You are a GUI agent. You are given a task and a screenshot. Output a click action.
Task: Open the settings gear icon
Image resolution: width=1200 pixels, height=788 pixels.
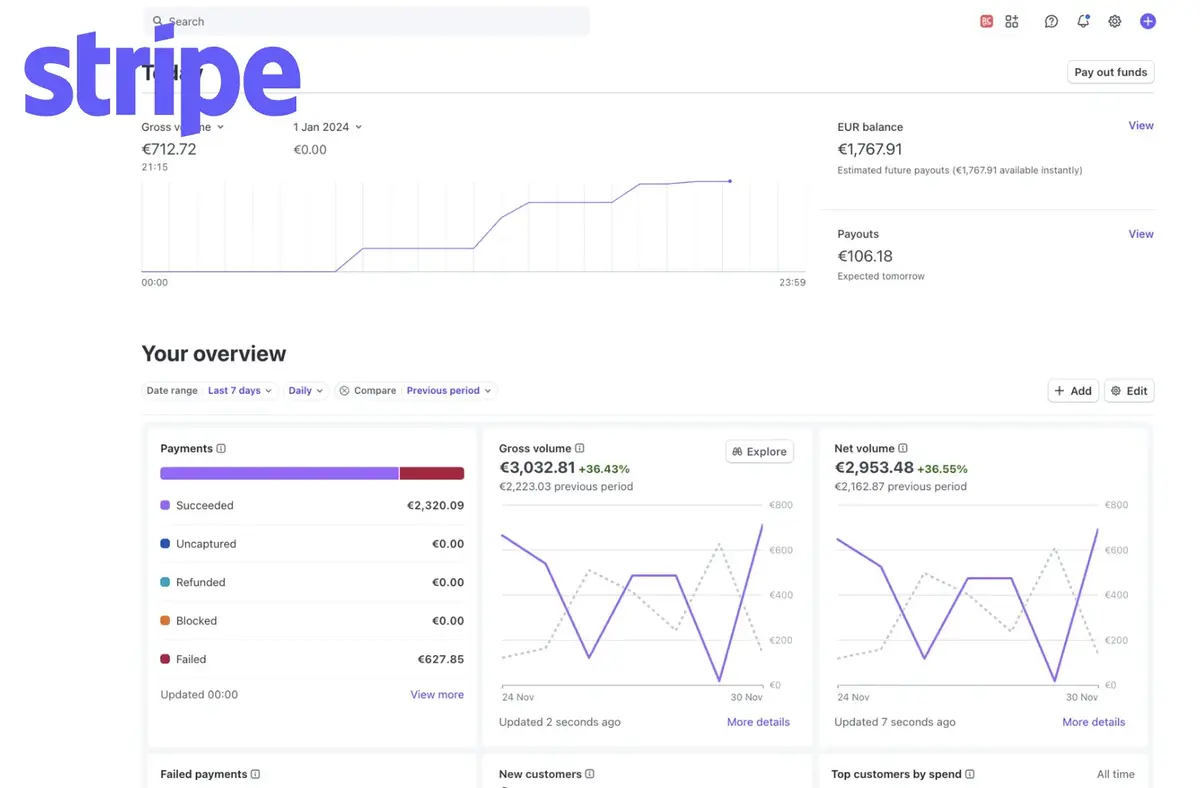(x=1115, y=21)
